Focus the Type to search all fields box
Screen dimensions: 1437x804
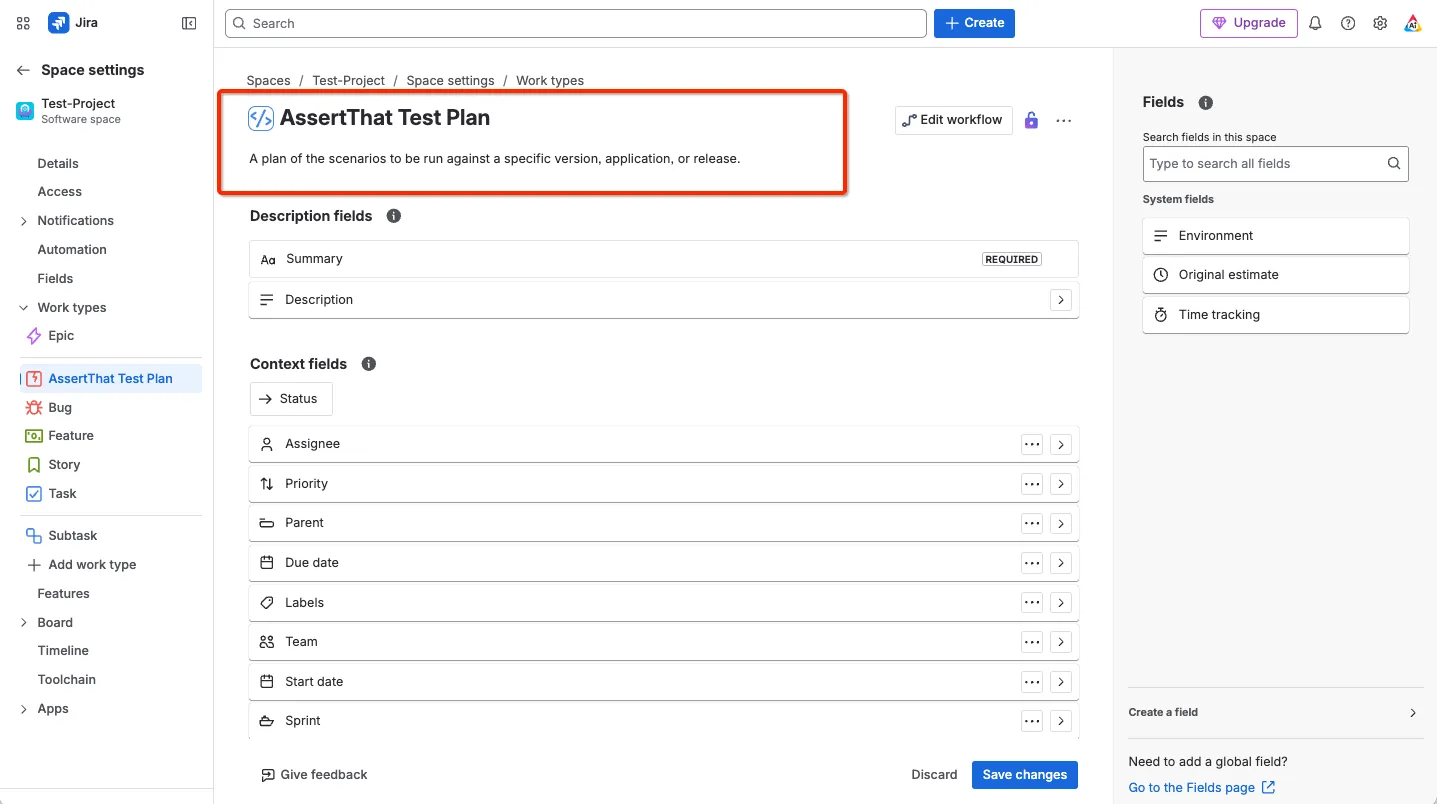(1275, 164)
